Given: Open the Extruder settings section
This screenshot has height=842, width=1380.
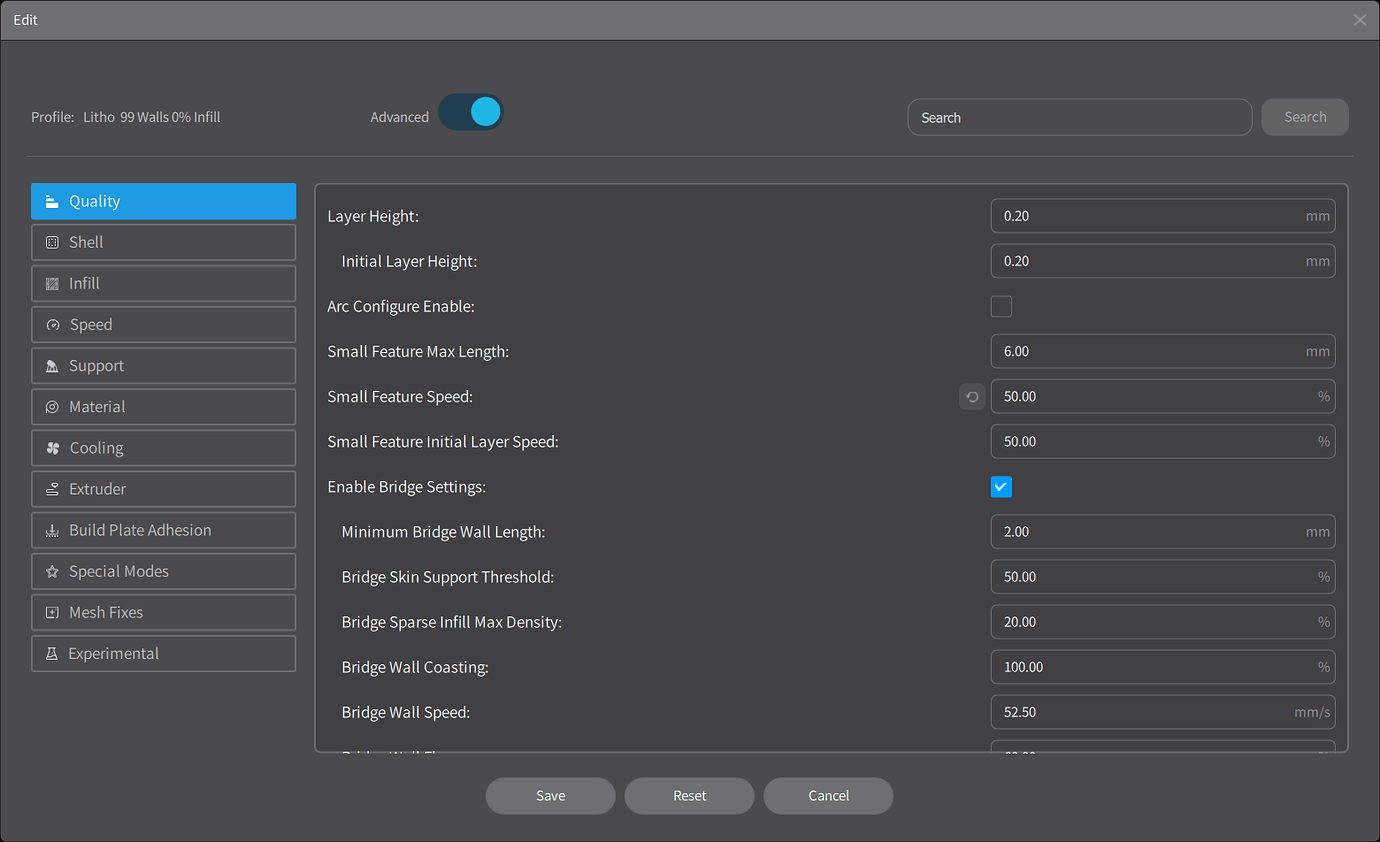Looking at the screenshot, I should tap(163, 488).
